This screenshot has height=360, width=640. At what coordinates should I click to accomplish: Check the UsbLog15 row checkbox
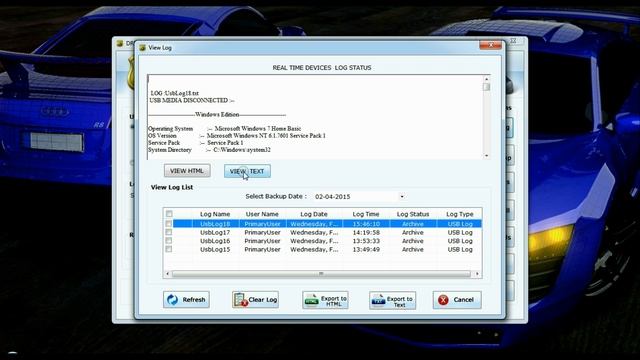click(169, 249)
